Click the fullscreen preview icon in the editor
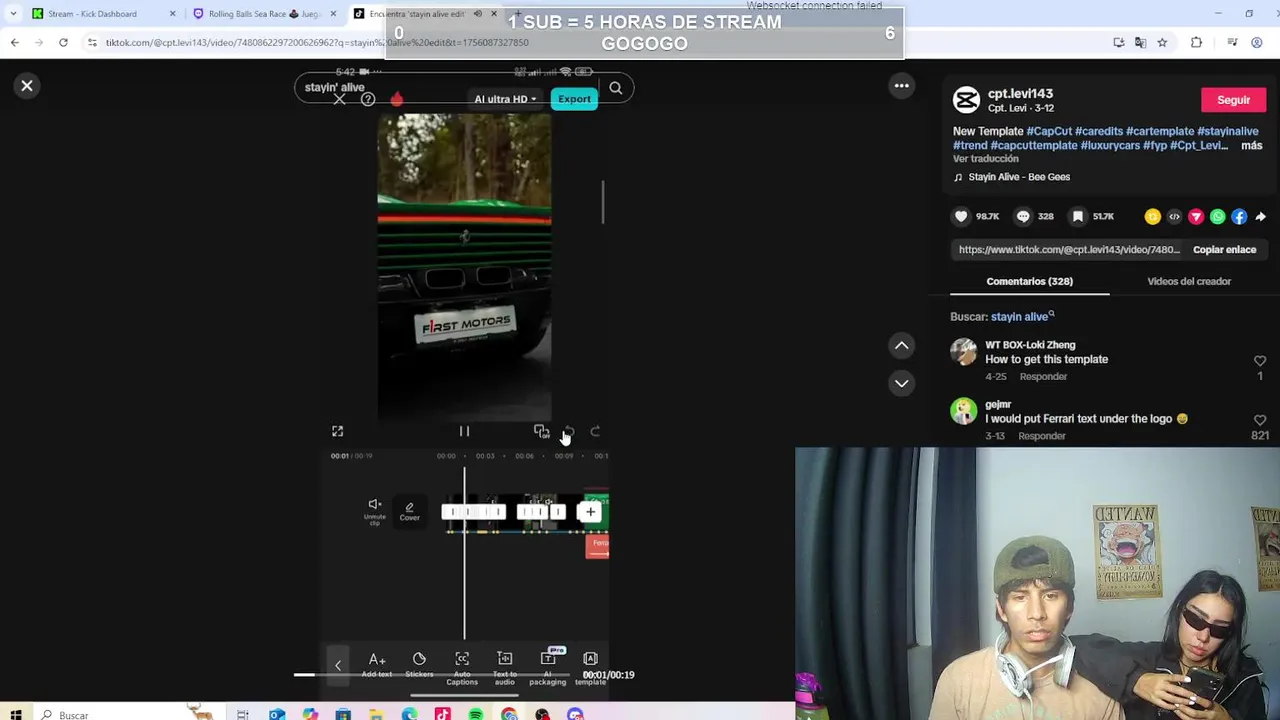The width and height of the screenshot is (1280, 720). point(337,431)
